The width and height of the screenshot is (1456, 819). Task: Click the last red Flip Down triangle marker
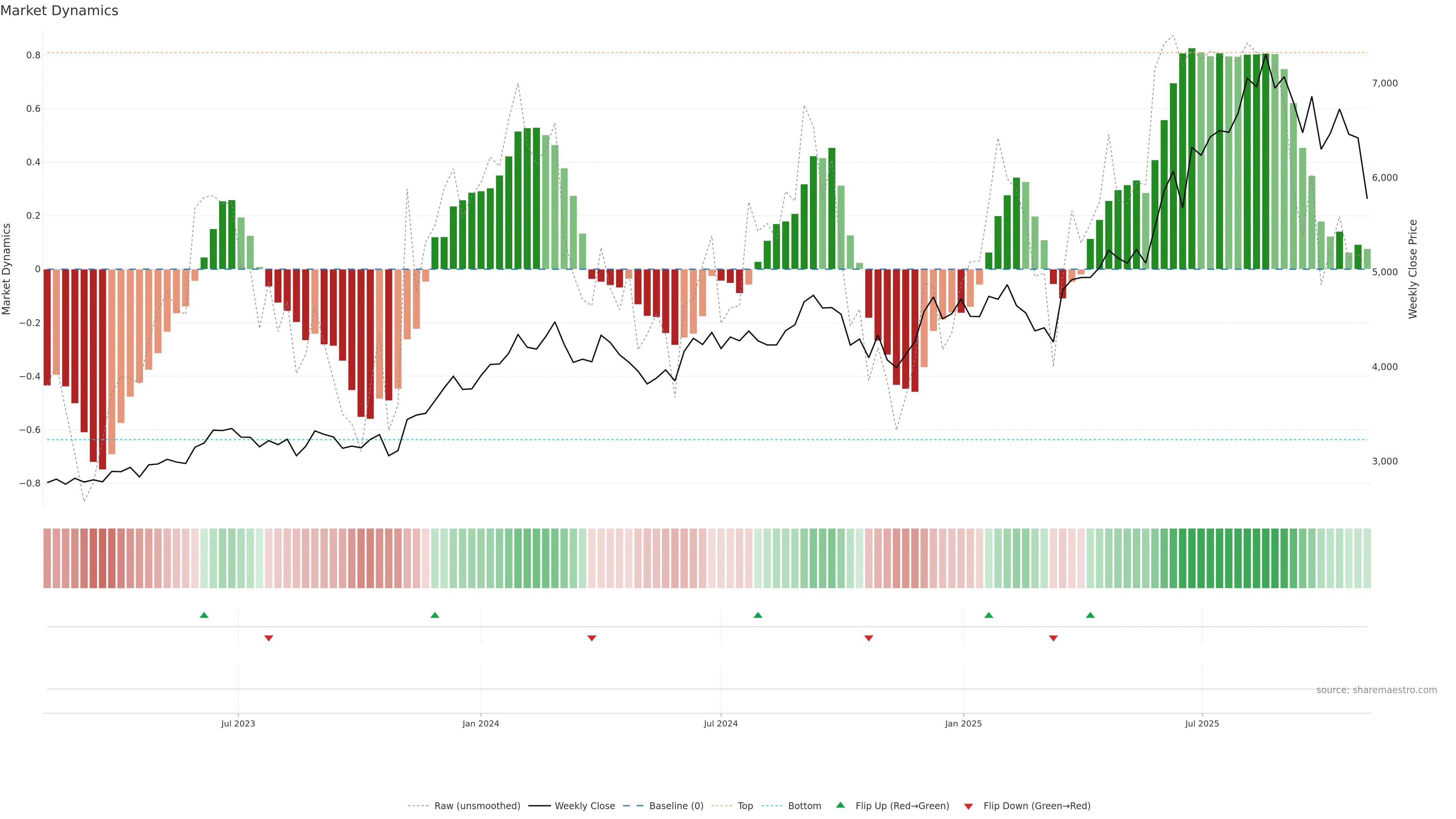(1053, 638)
